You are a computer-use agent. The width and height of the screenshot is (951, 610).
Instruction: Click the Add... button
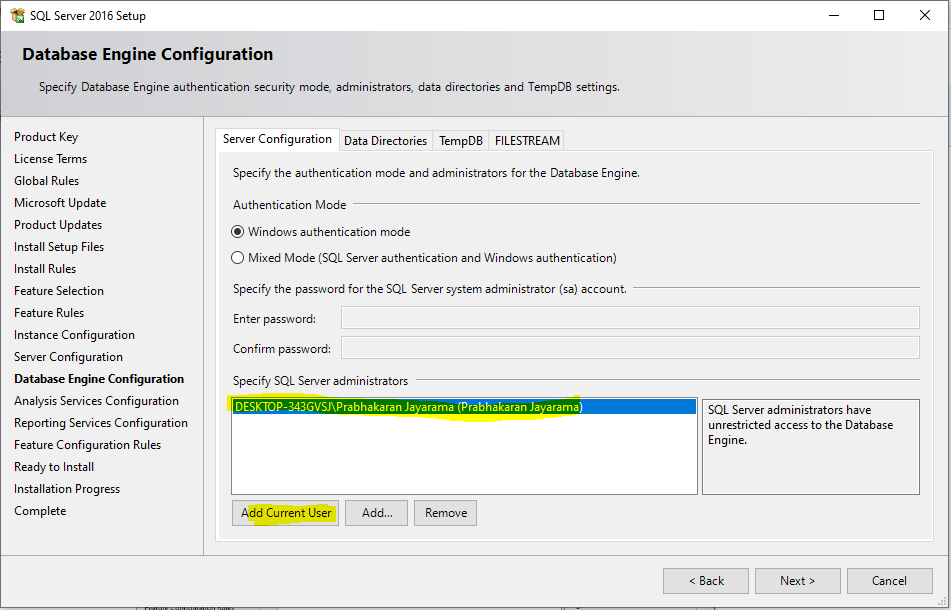377,513
